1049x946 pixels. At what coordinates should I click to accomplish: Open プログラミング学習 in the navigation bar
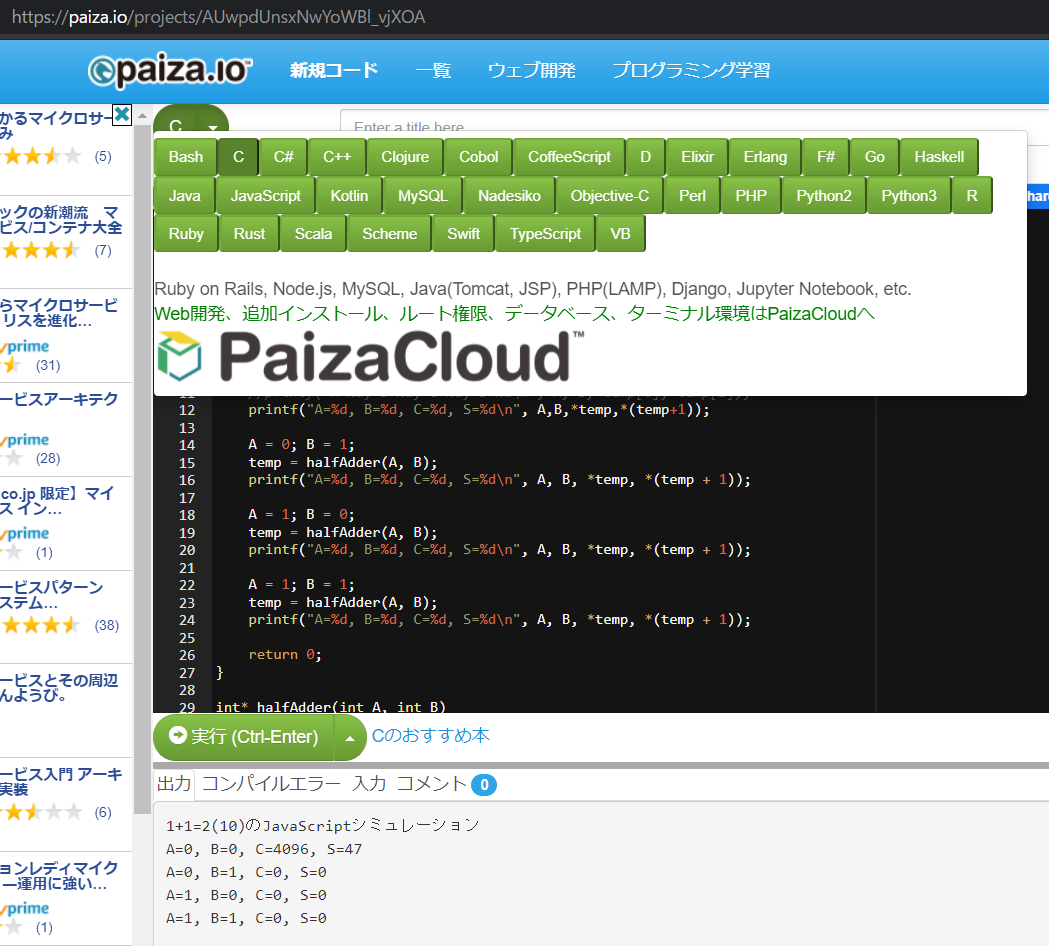(x=691, y=71)
